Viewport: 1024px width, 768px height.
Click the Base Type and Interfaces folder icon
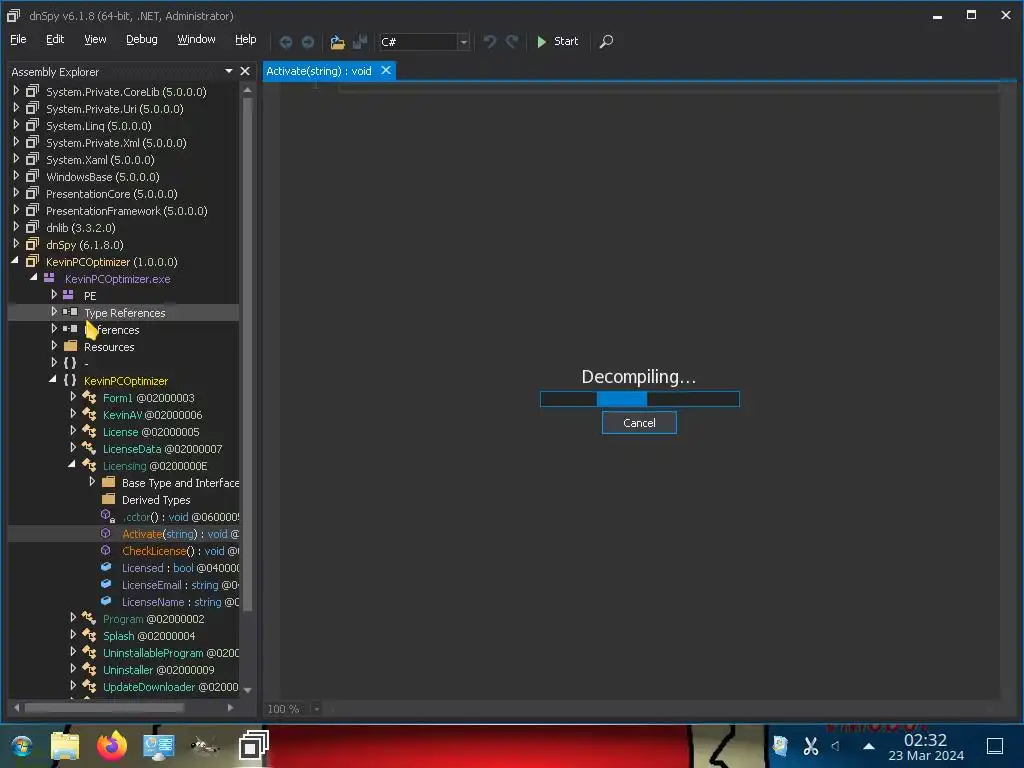[108, 482]
